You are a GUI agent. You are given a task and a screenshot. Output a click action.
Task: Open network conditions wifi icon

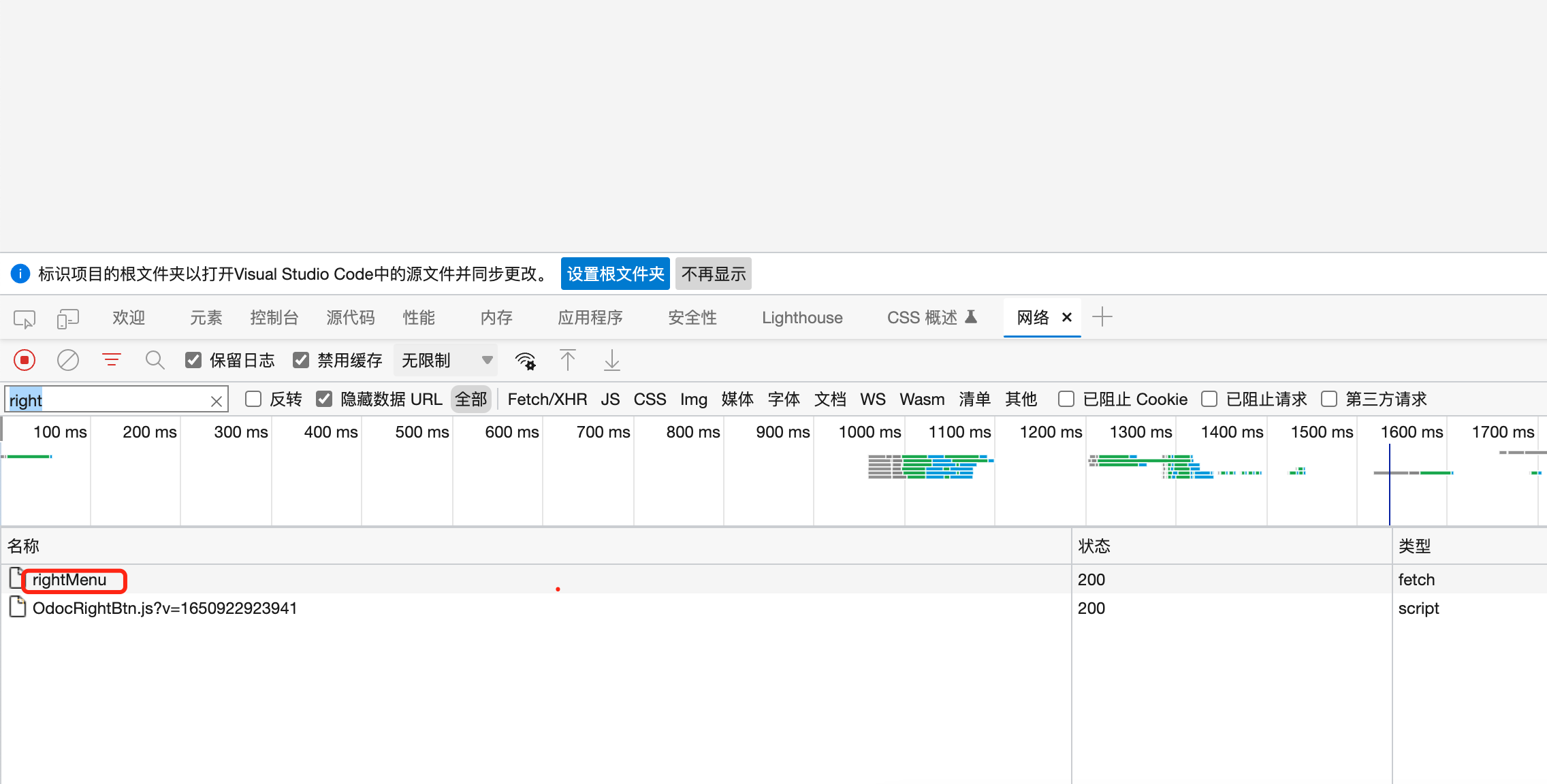point(526,360)
